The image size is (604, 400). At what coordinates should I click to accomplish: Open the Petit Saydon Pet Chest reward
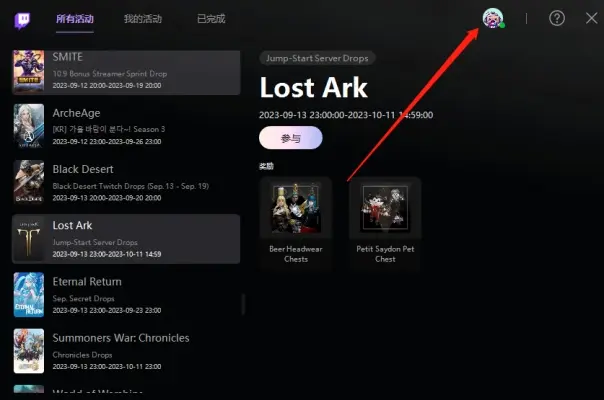pos(385,224)
